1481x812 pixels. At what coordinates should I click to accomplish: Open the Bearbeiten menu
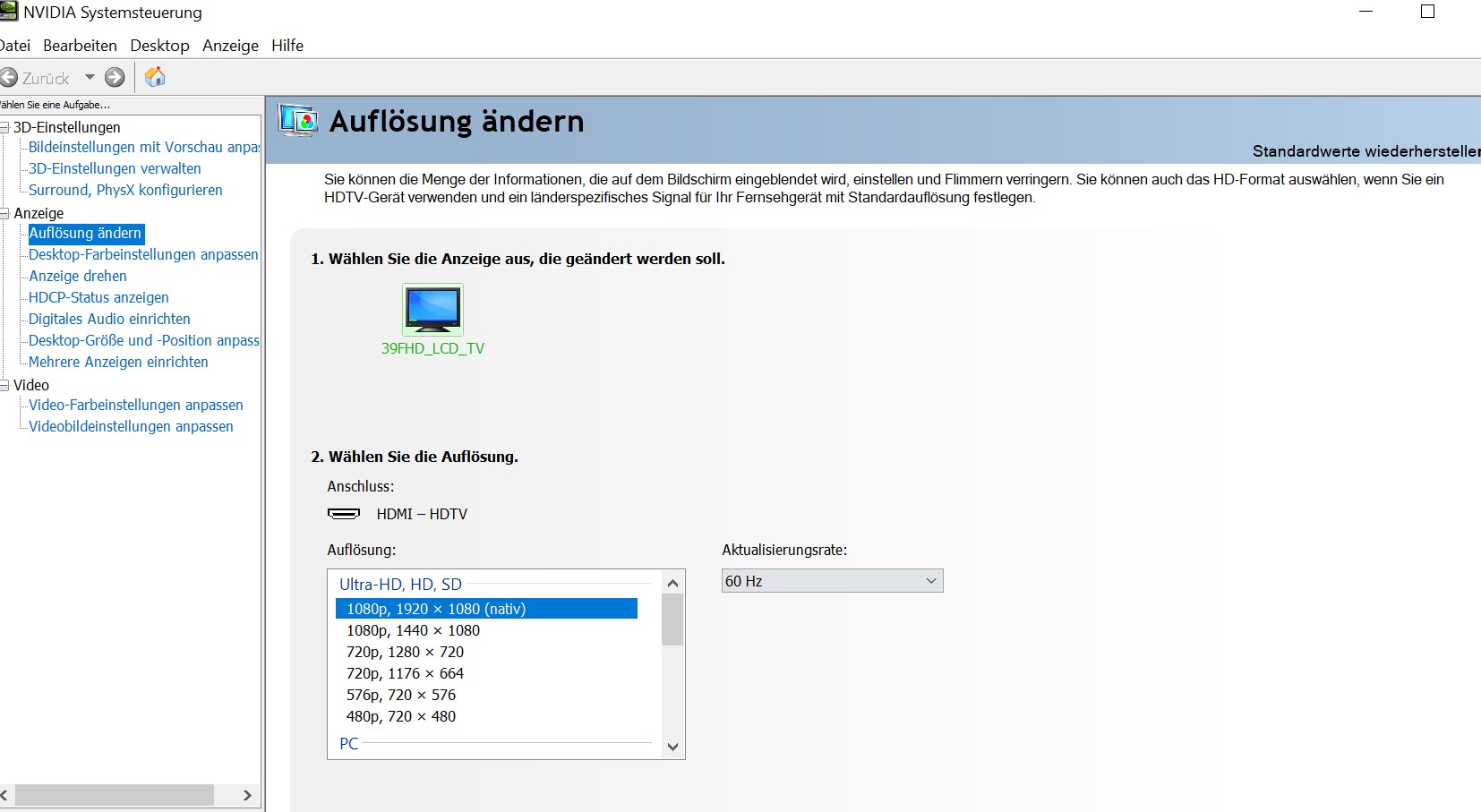coord(80,46)
